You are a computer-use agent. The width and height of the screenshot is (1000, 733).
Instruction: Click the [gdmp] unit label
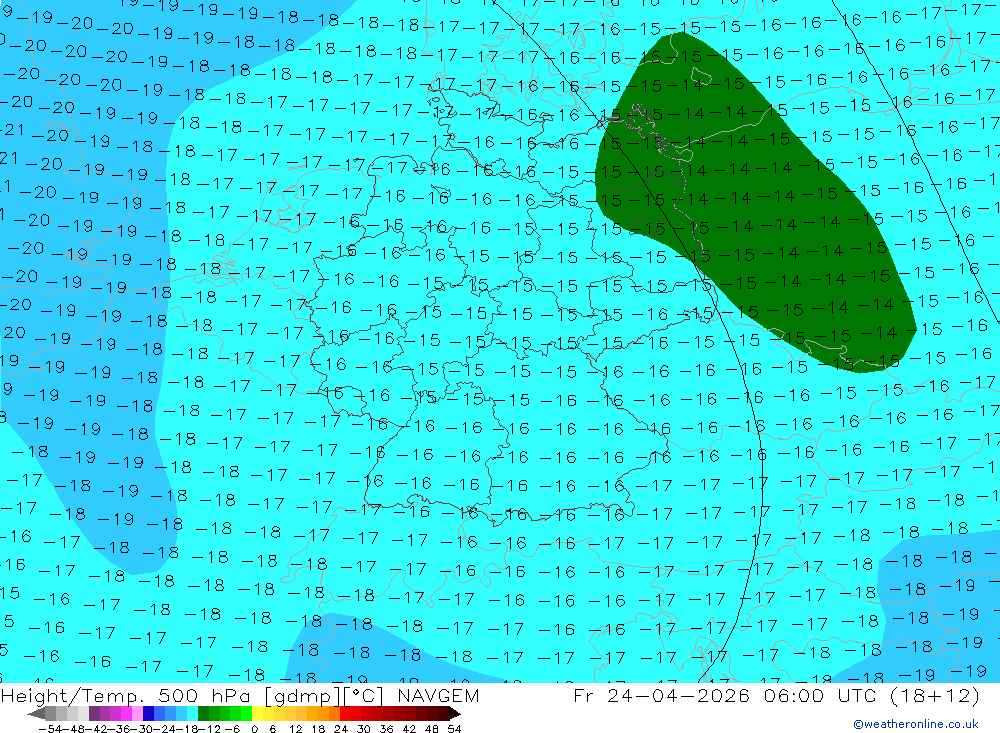(x=302, y=696)
